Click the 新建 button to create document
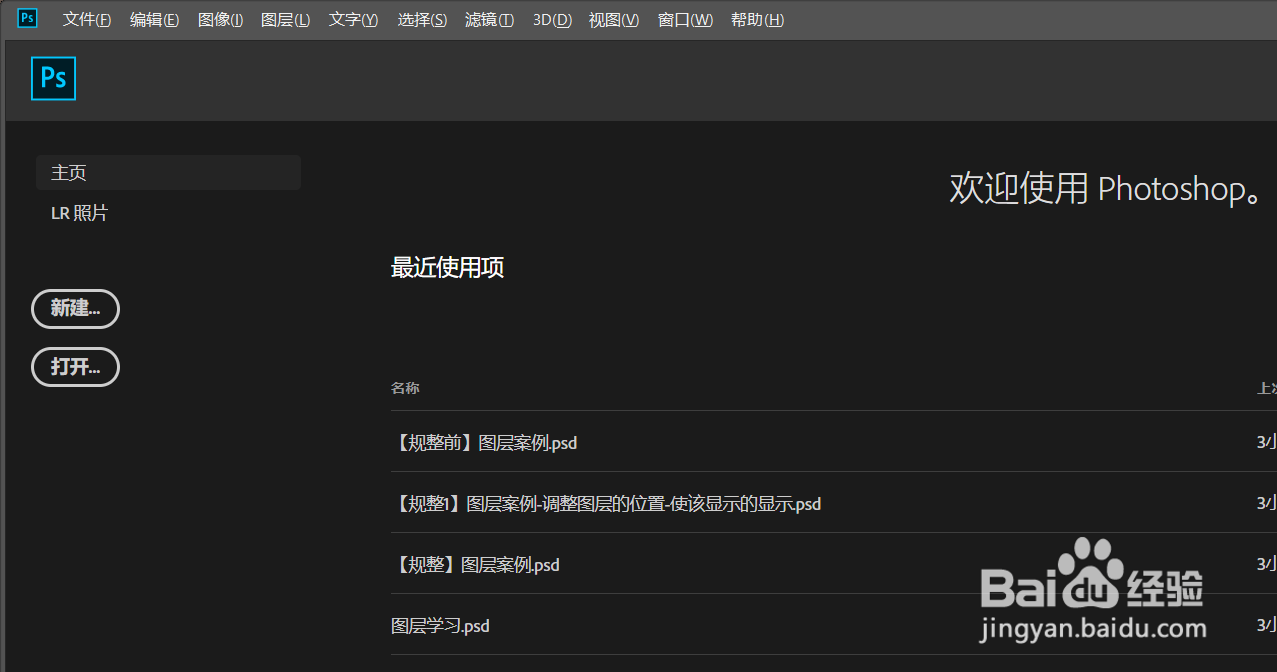 coord(75,308)
